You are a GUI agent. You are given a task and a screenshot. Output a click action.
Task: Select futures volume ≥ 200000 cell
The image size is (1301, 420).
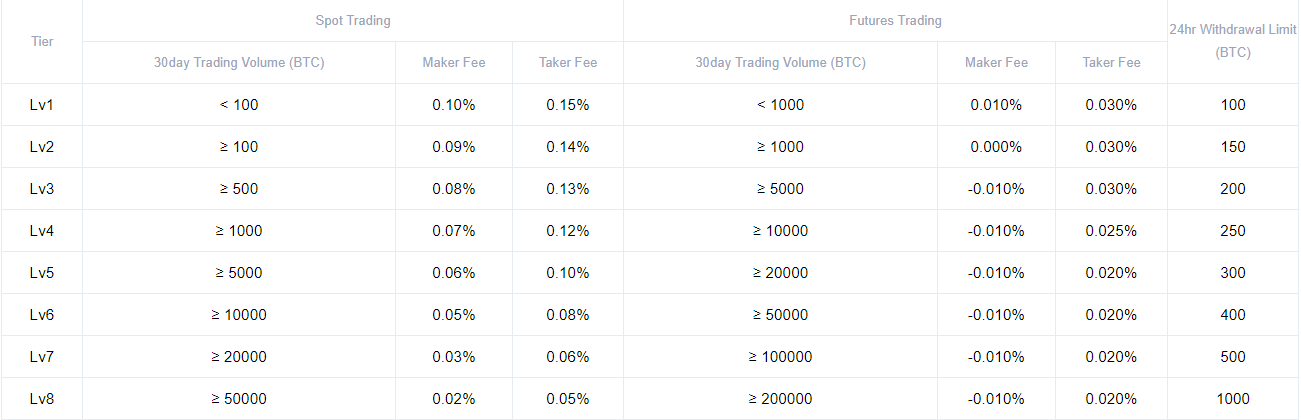pos(781,399)
